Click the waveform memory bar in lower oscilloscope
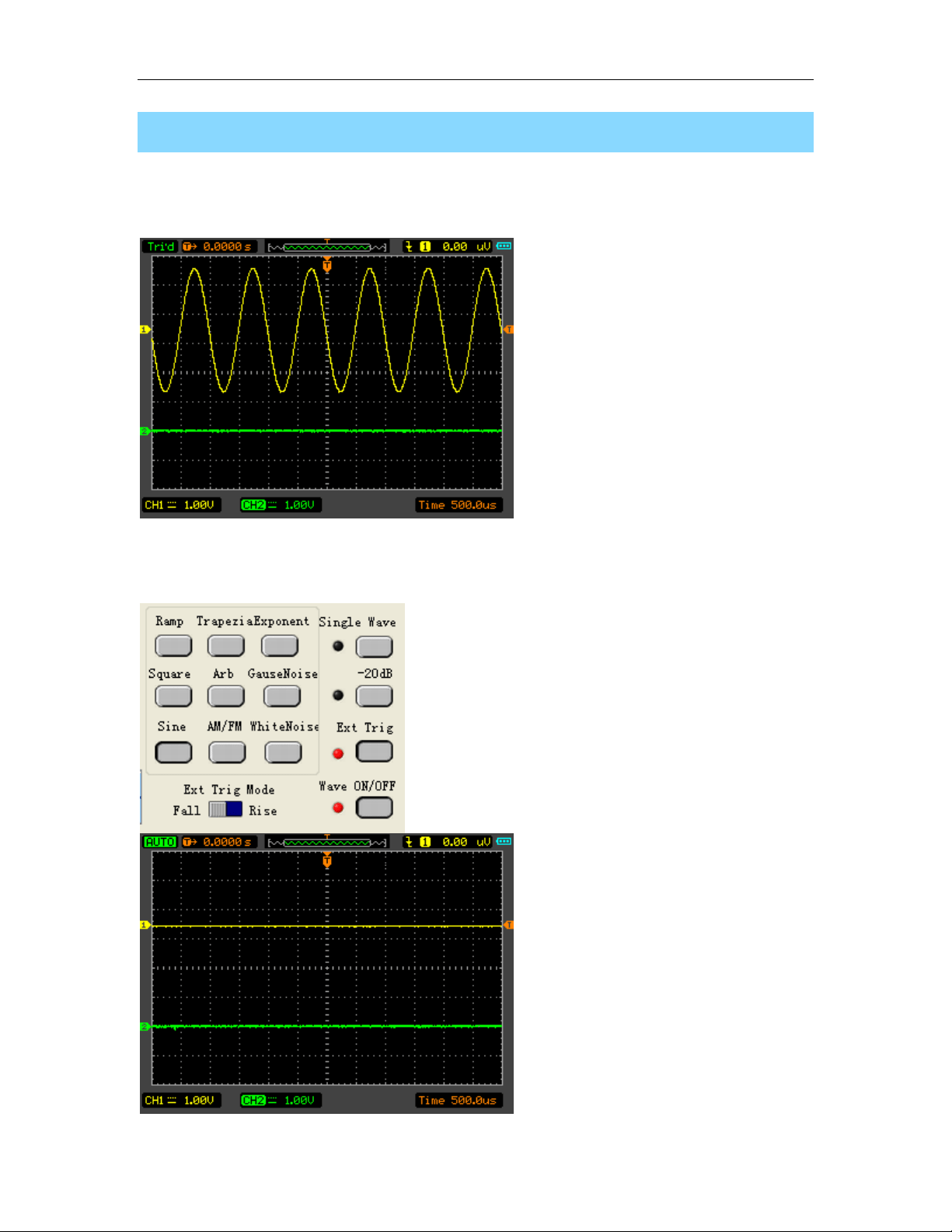The width and height of the screenshot is (952, 1232). pyautogui.click(x=326, y=842)
